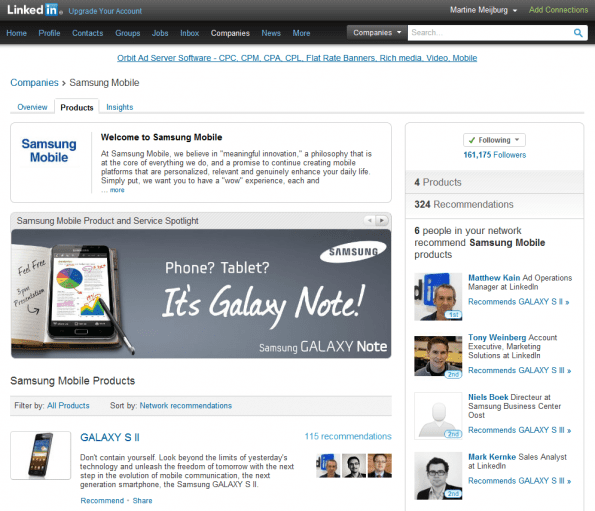This screenshot has height=511, width=595.
Task: Click Share under GALAXY S II
Action: tap(142, 500)
